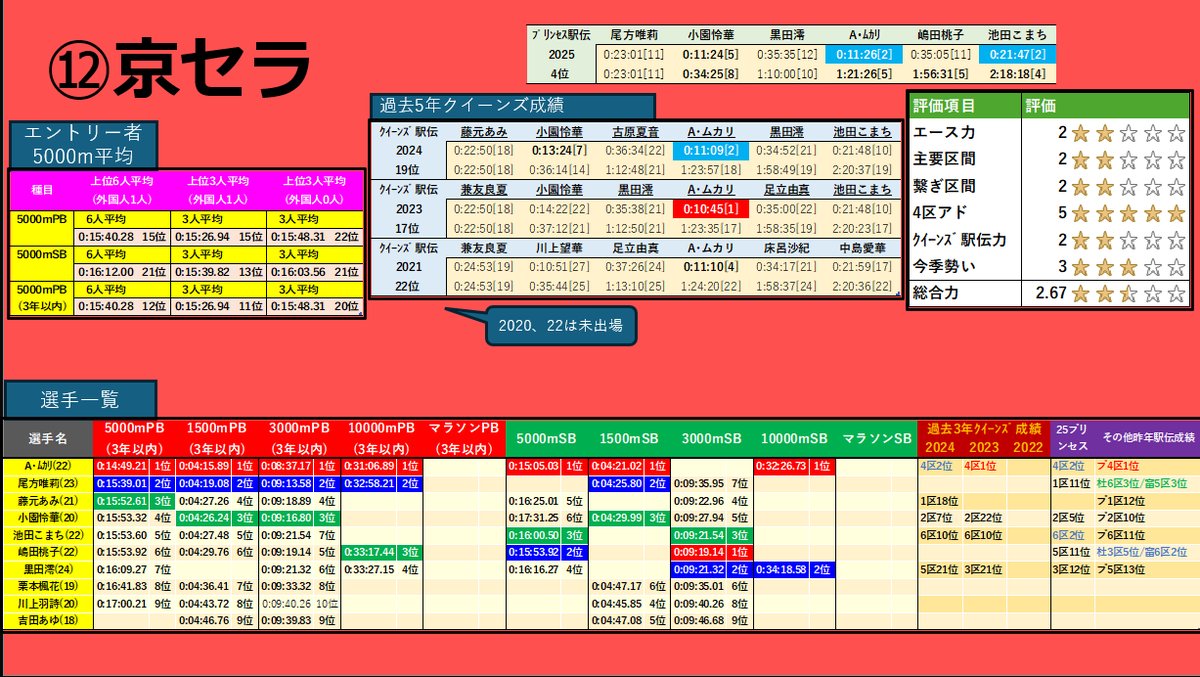Click the green 0:15:52.61 cell
The width and height of the screenshot is (1200, 677).
122,500
